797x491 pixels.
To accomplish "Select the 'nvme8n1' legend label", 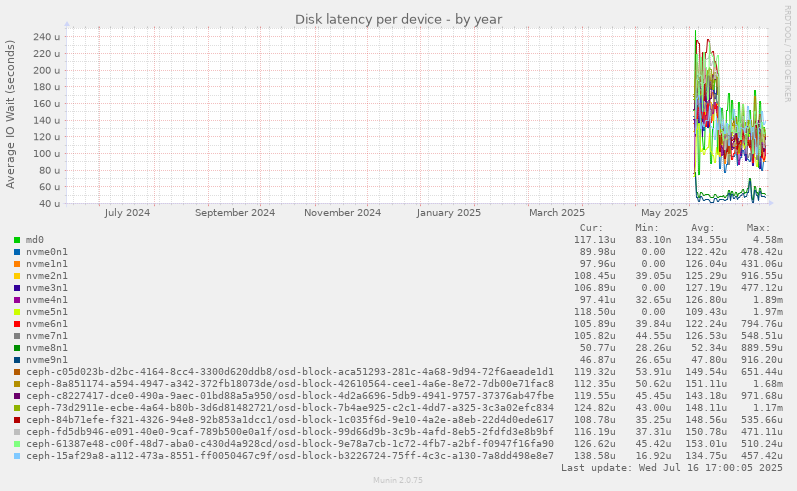I will coord(47,348).
